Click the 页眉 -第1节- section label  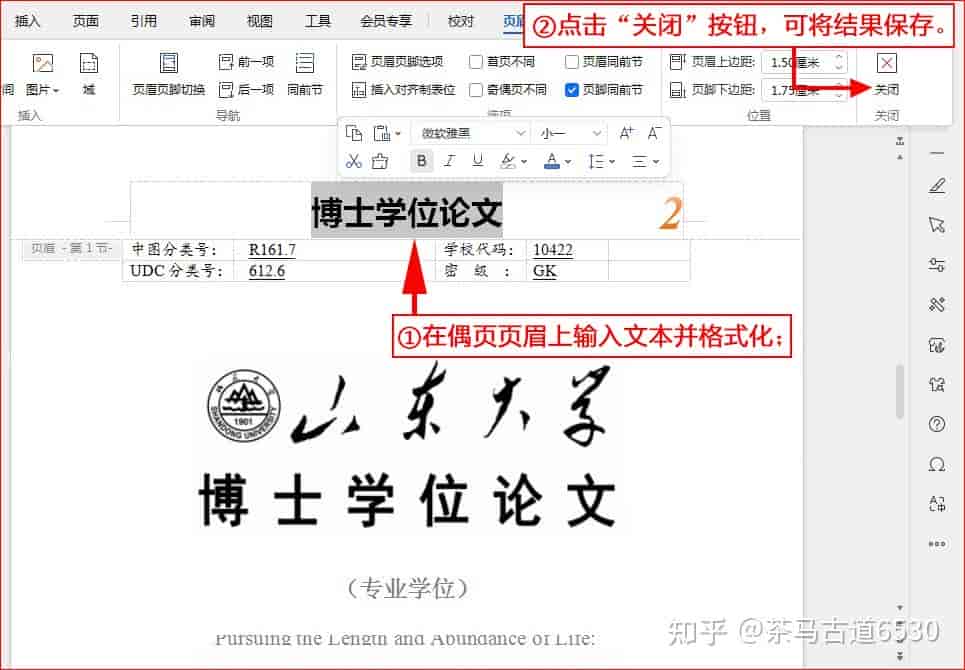[71, 248]
